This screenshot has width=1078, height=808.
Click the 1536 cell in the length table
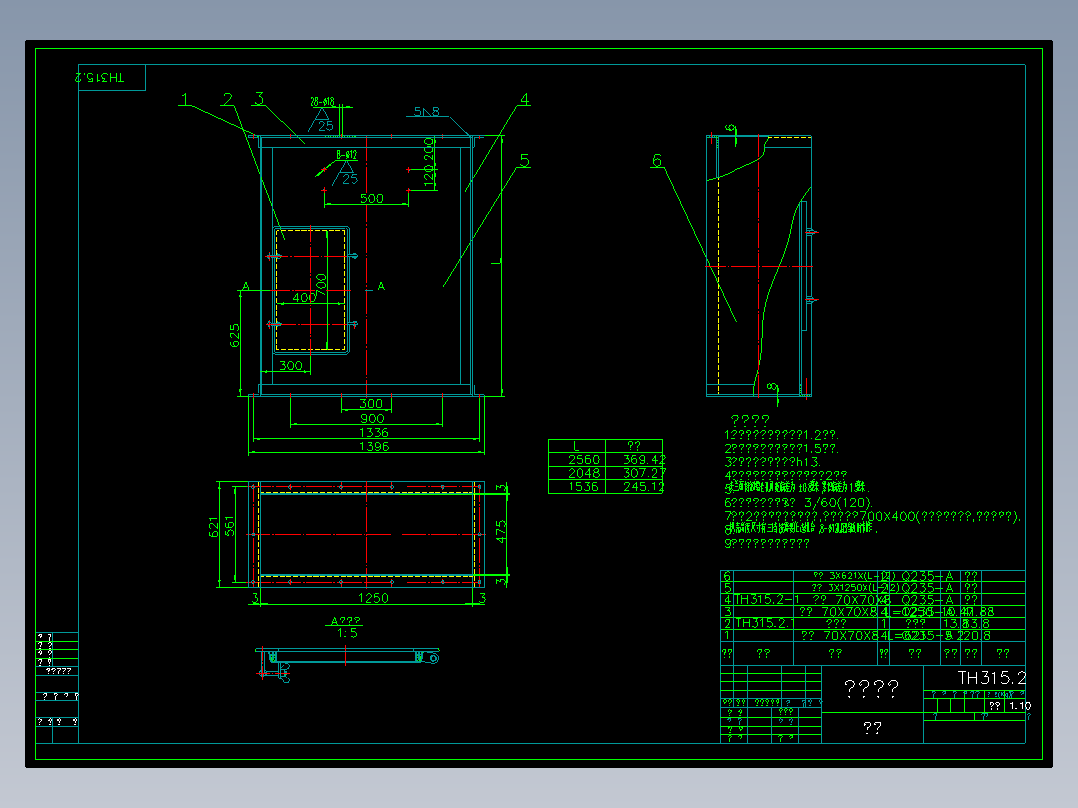[x=584, y=486]
